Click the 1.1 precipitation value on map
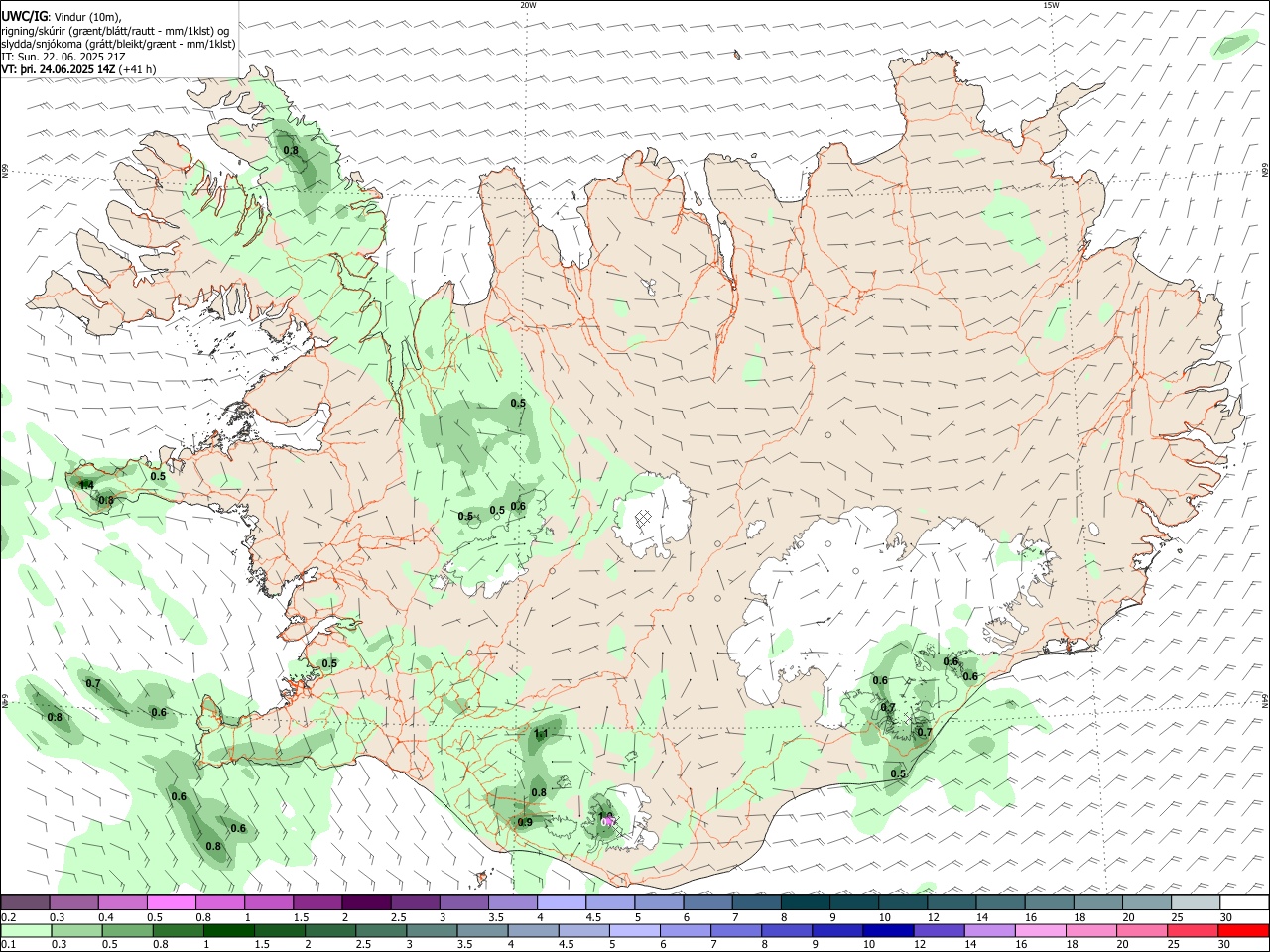 click(x=541, y=734)
